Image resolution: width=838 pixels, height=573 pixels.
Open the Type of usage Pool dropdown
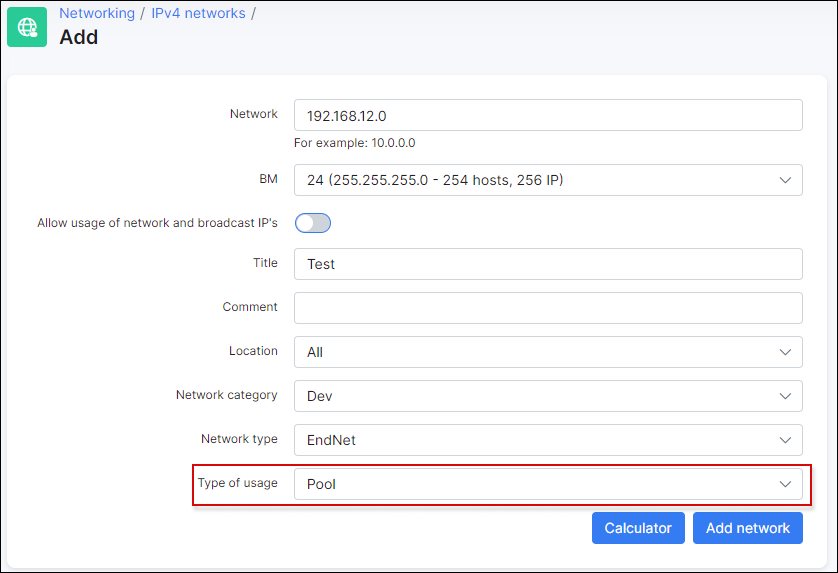[x=547, y=484]
